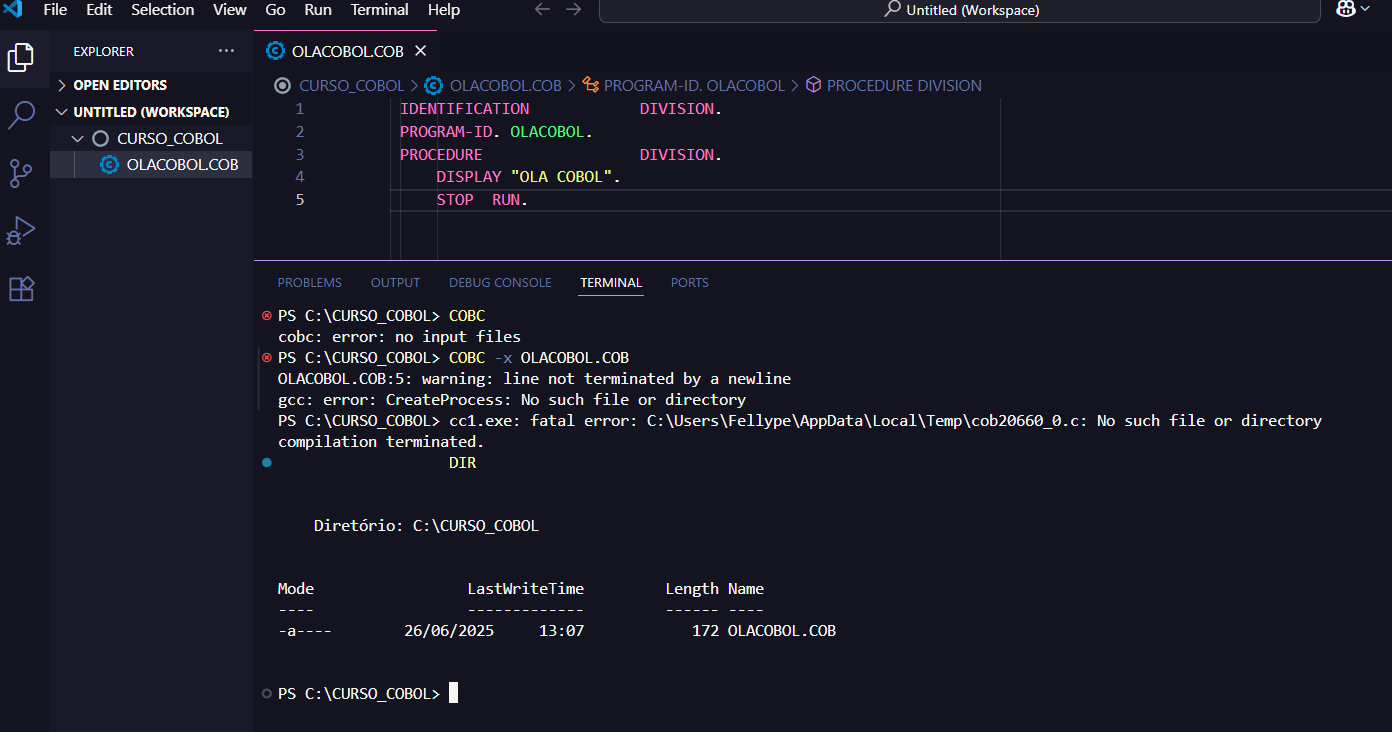Screen dimensions: 1392x732
Task: Open the Search view in activity bar
Action: (x=21, y=115)
